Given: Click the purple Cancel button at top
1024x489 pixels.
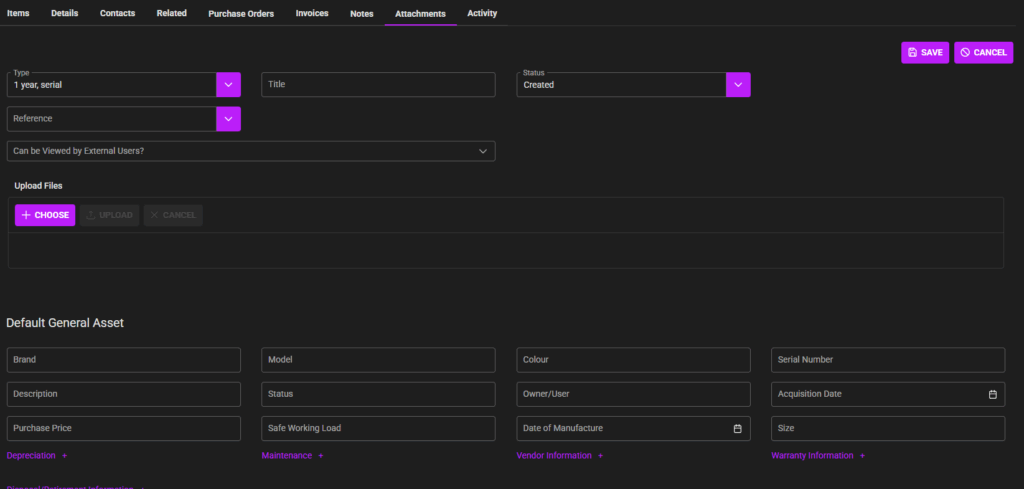Looking at the screenshot, I should coord(983,53).
